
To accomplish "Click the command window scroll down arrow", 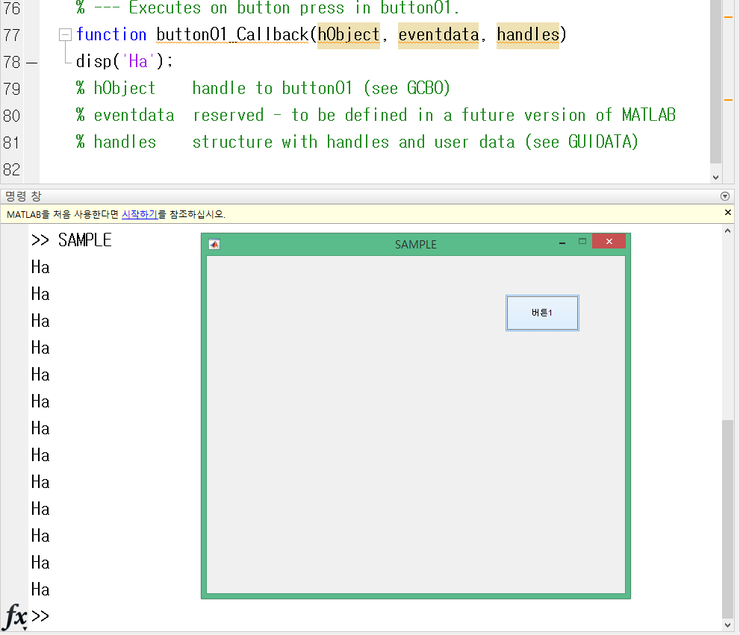I will 727,625.
